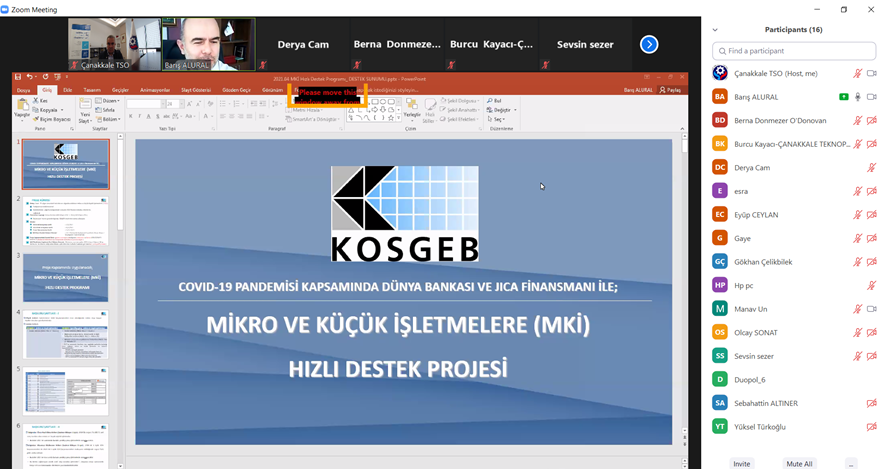Viewport: 894px width, 469px height.
Task: Switch to the Animasyonlar tab
Action: click(155, 90)
